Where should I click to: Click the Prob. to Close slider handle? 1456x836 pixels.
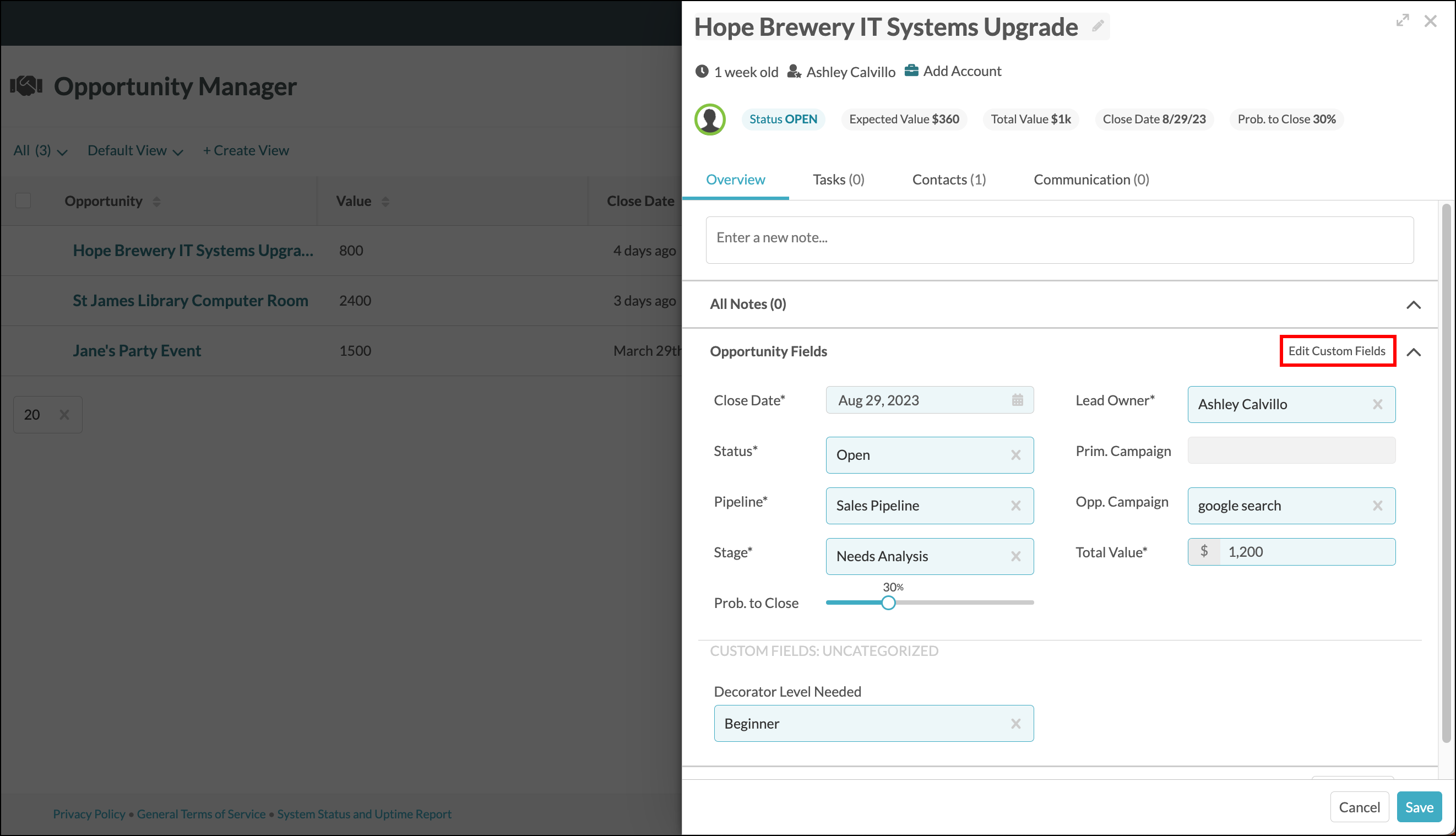point(888,603)
